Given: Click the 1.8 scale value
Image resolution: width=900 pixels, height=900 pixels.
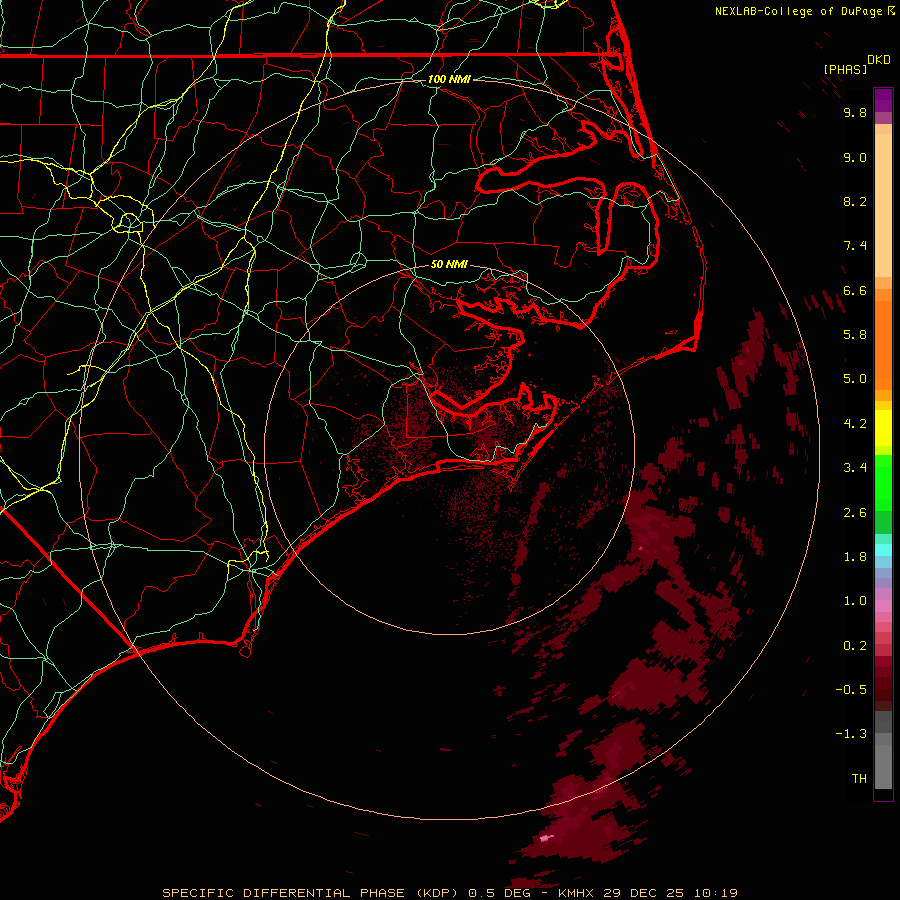Looking at the screenshot, I should coord(855,557).
